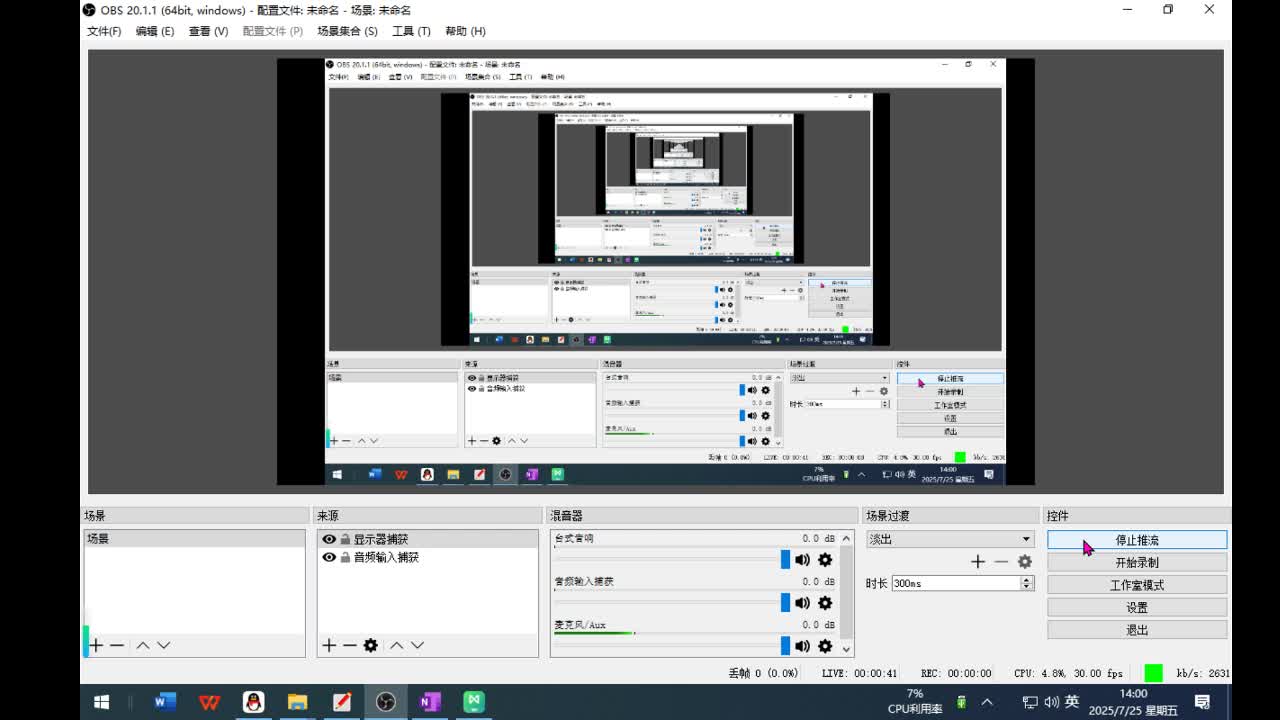
Task: Increase 时长 duration with up stepper
Action: point(1026,580)
